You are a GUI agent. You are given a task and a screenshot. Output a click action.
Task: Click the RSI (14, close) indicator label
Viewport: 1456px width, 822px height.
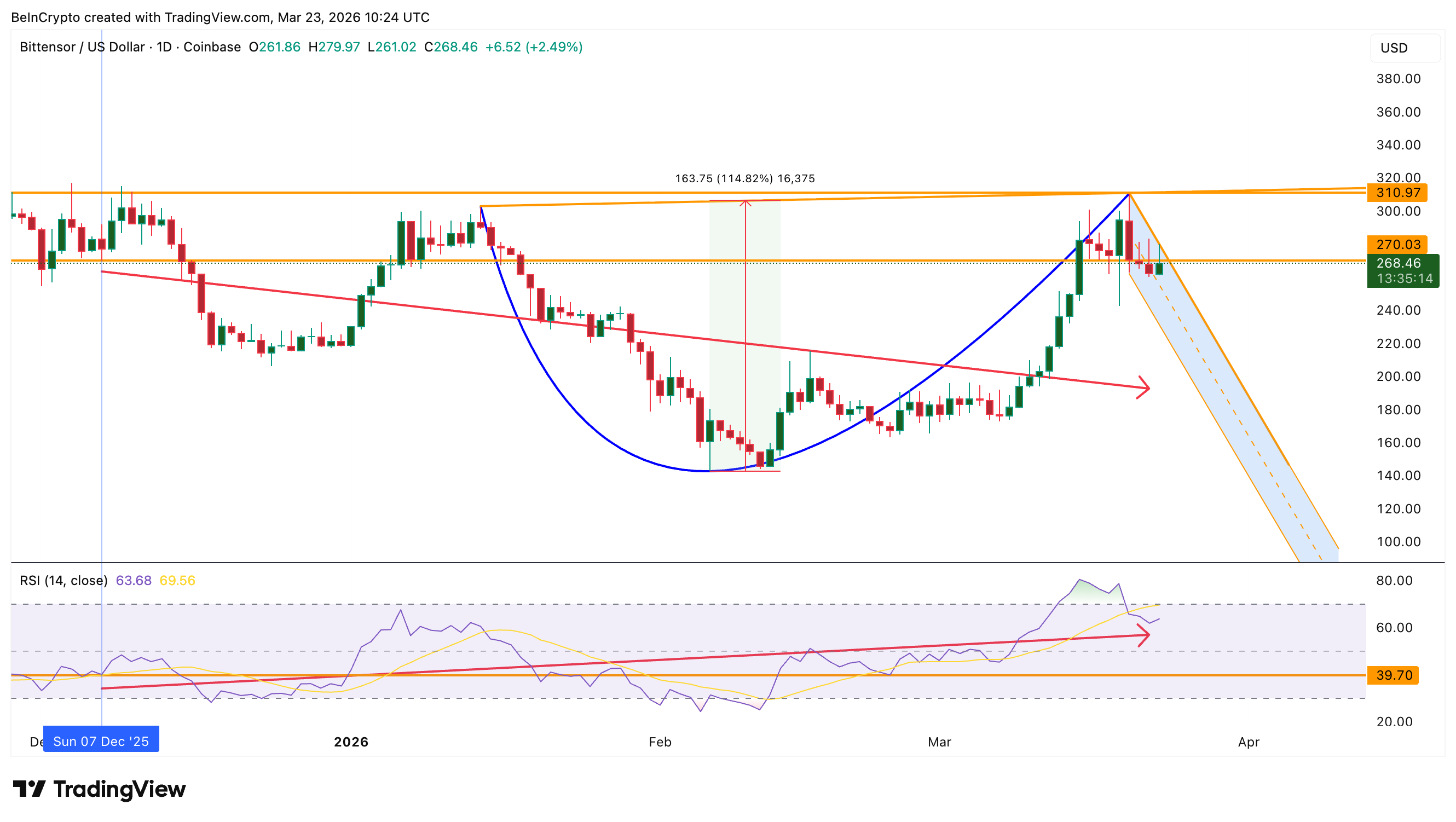(x=62, y=580)
